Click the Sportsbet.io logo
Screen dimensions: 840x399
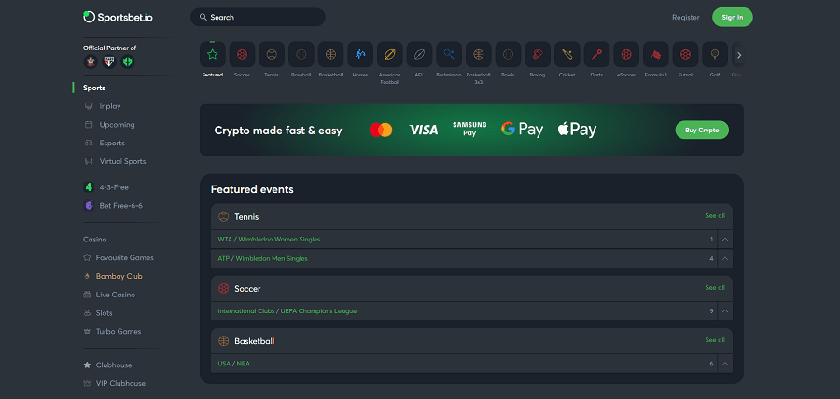(118, 17)
